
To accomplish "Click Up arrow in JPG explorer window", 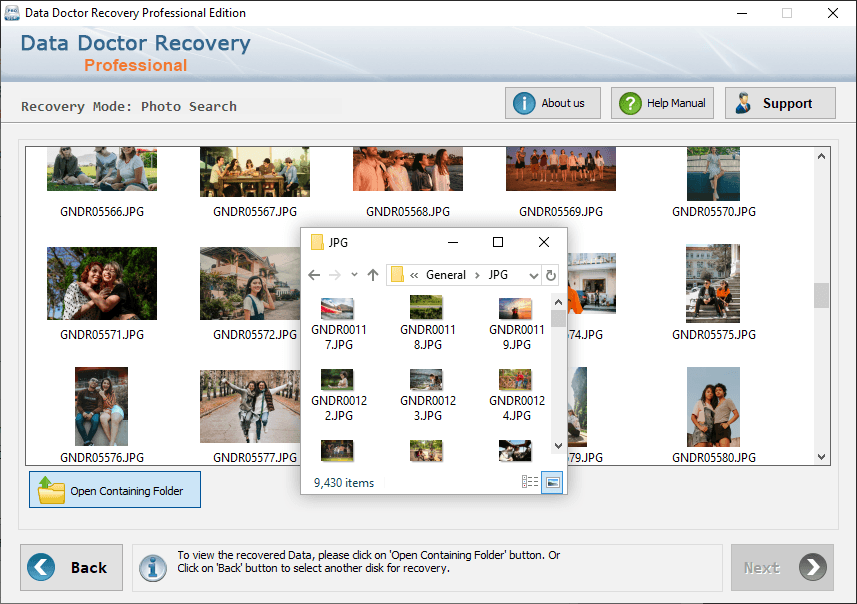I will pos(373,275).
